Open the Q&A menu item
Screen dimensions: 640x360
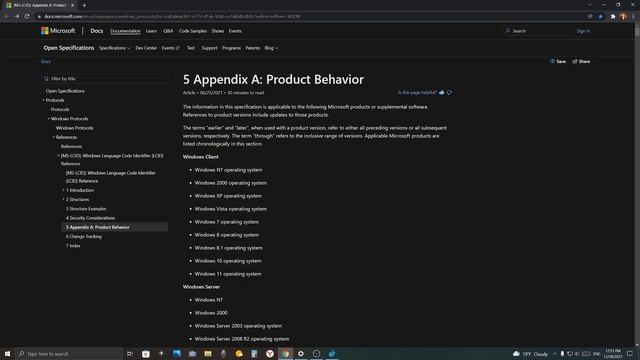pos(168,31)
